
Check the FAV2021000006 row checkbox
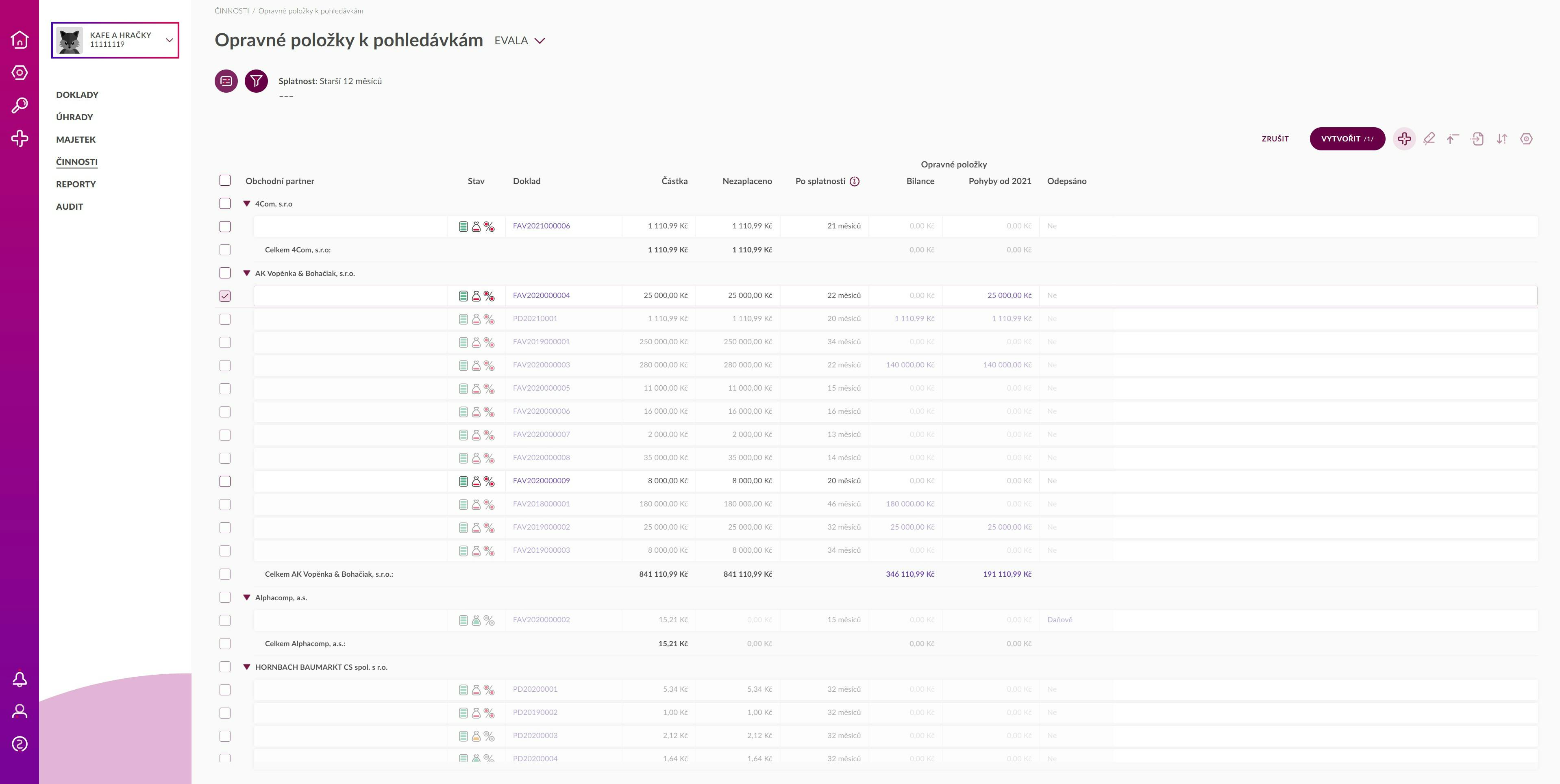click(x=225, y=226)
